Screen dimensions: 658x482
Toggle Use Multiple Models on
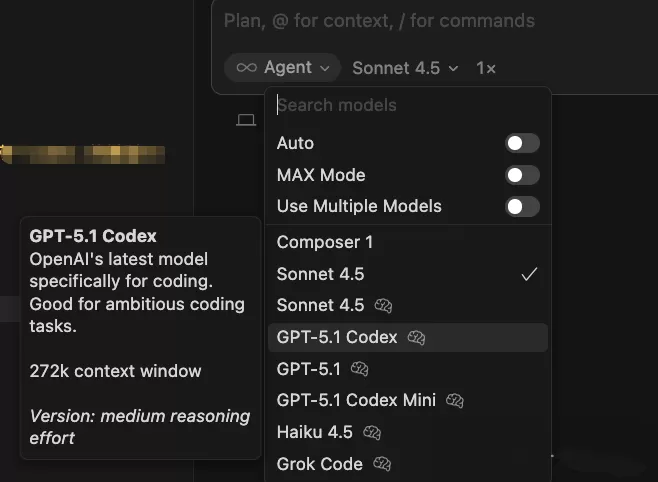click(x=522, y=206)
